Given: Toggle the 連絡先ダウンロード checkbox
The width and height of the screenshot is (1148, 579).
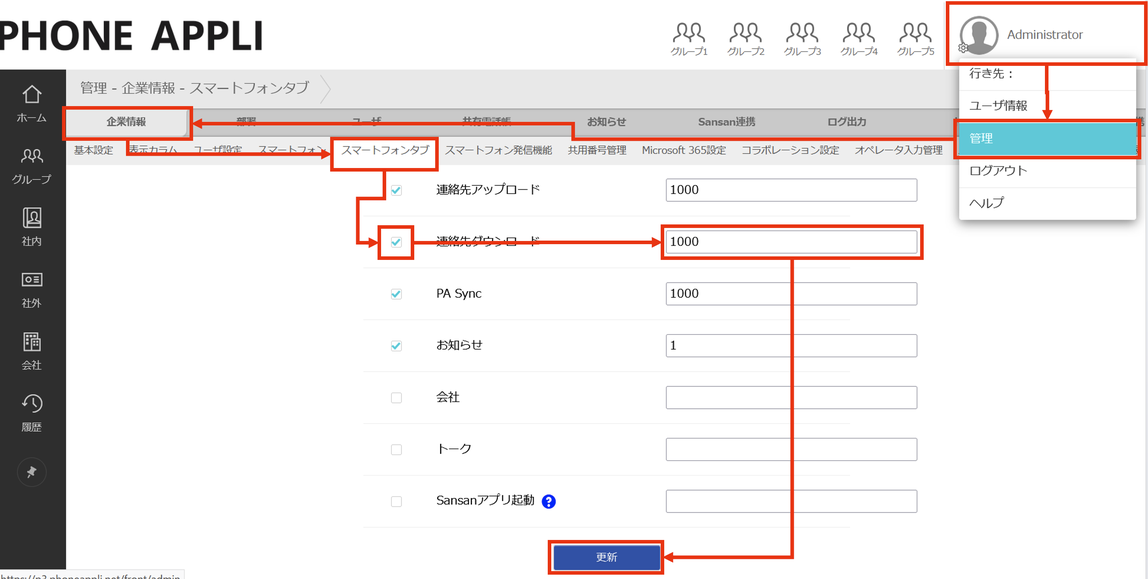Looking at the screenshot, I should coord(396,242).
